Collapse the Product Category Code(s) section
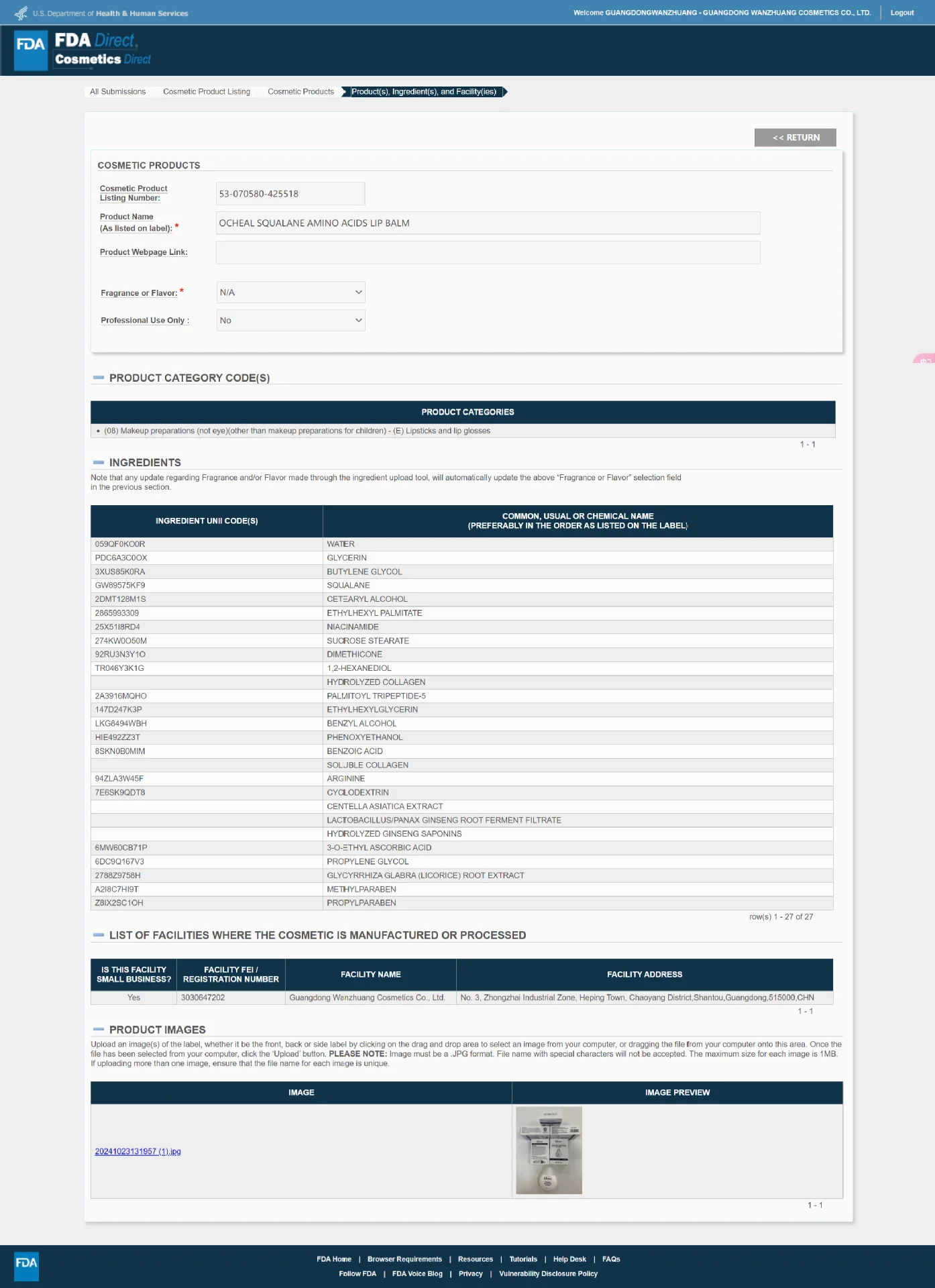The image size is (935, 1288). [99, 378]
